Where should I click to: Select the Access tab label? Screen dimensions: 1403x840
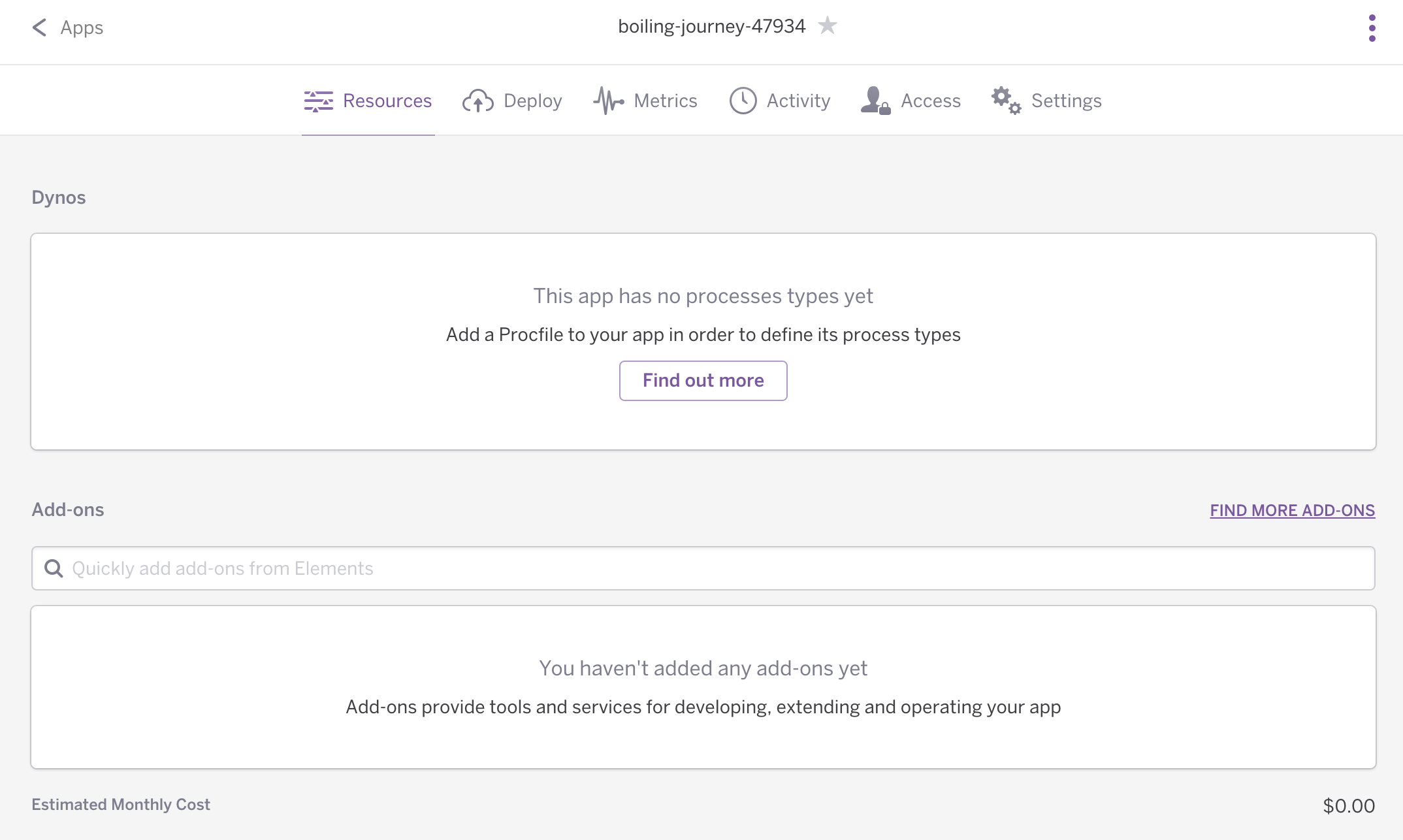click(x=931, y=101)
